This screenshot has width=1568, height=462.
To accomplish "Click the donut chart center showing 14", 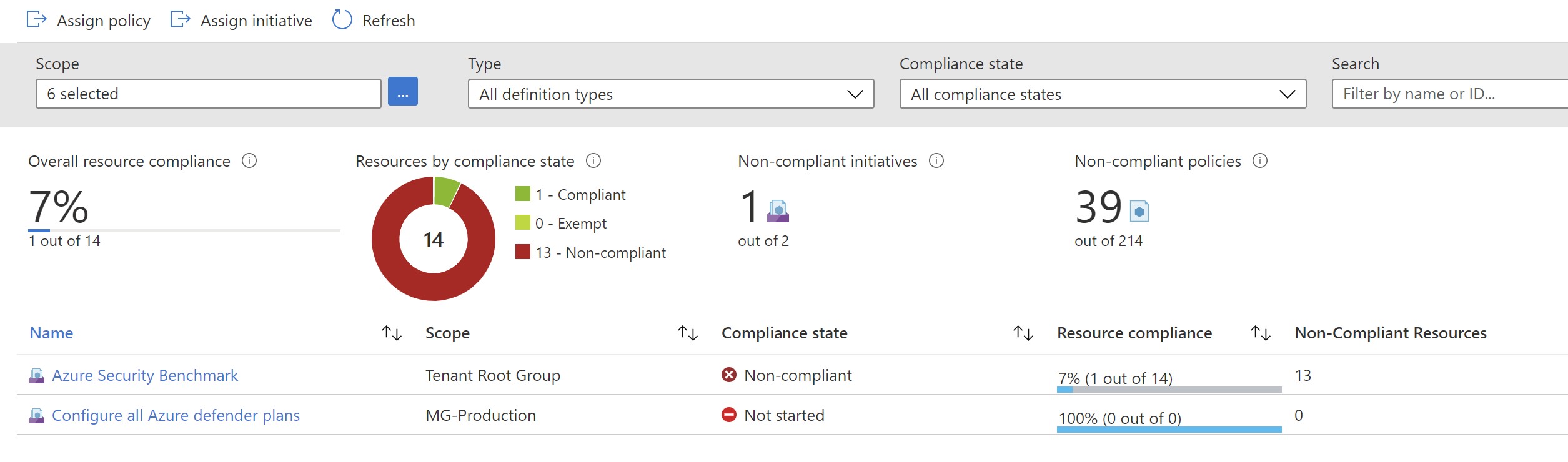I will pyautogui.click(x=434, y=240).
